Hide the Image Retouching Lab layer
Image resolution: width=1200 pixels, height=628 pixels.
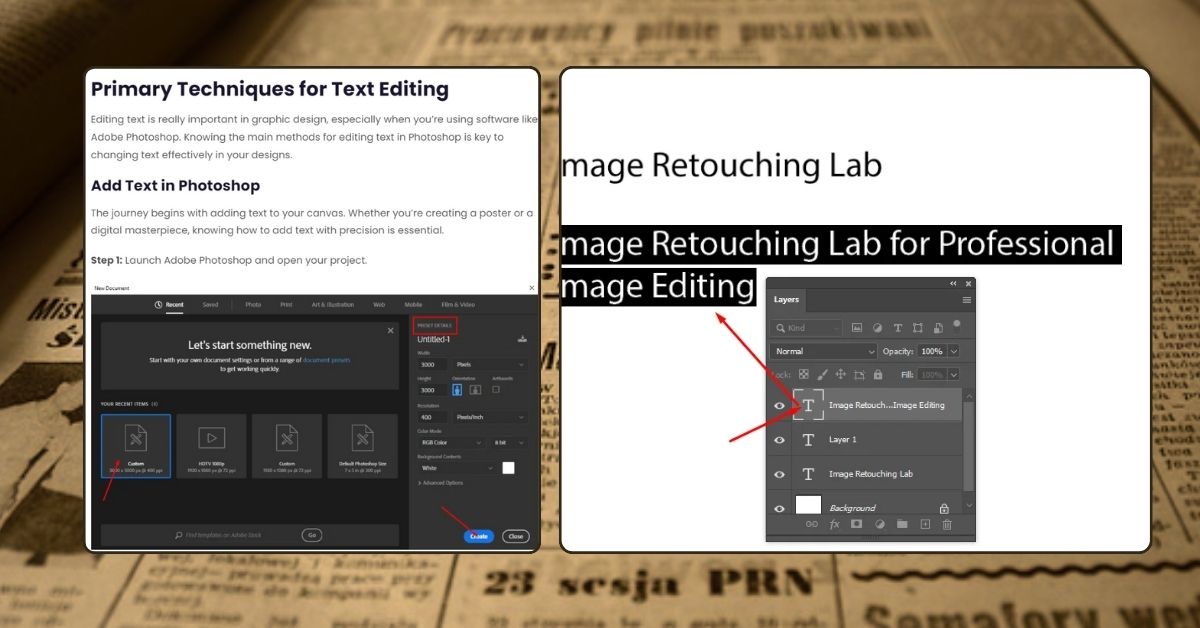click(x=780, y=474)
